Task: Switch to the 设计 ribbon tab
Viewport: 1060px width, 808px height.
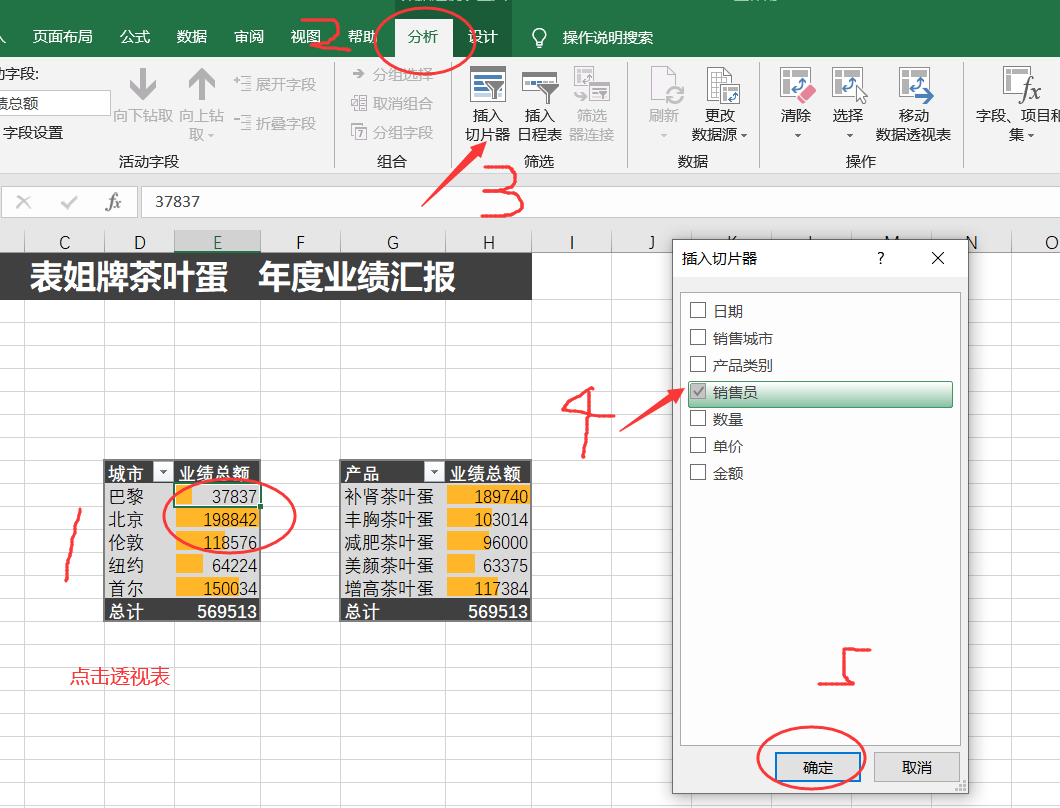Action: pos(483,35)
